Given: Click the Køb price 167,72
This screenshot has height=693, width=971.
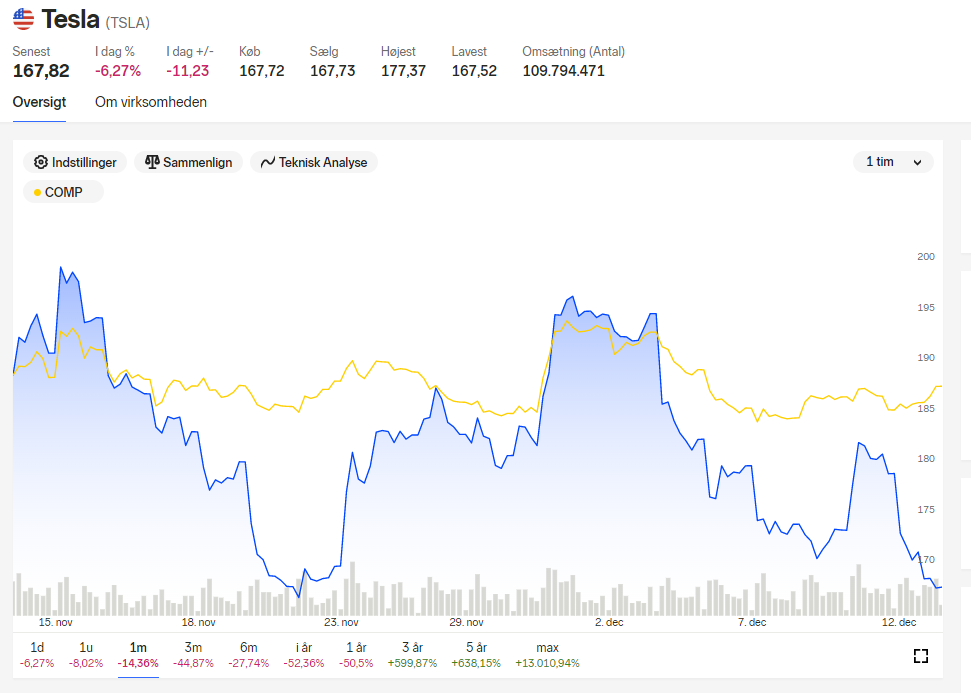Looking at the screenshot, I should click(x=262, y=71).
